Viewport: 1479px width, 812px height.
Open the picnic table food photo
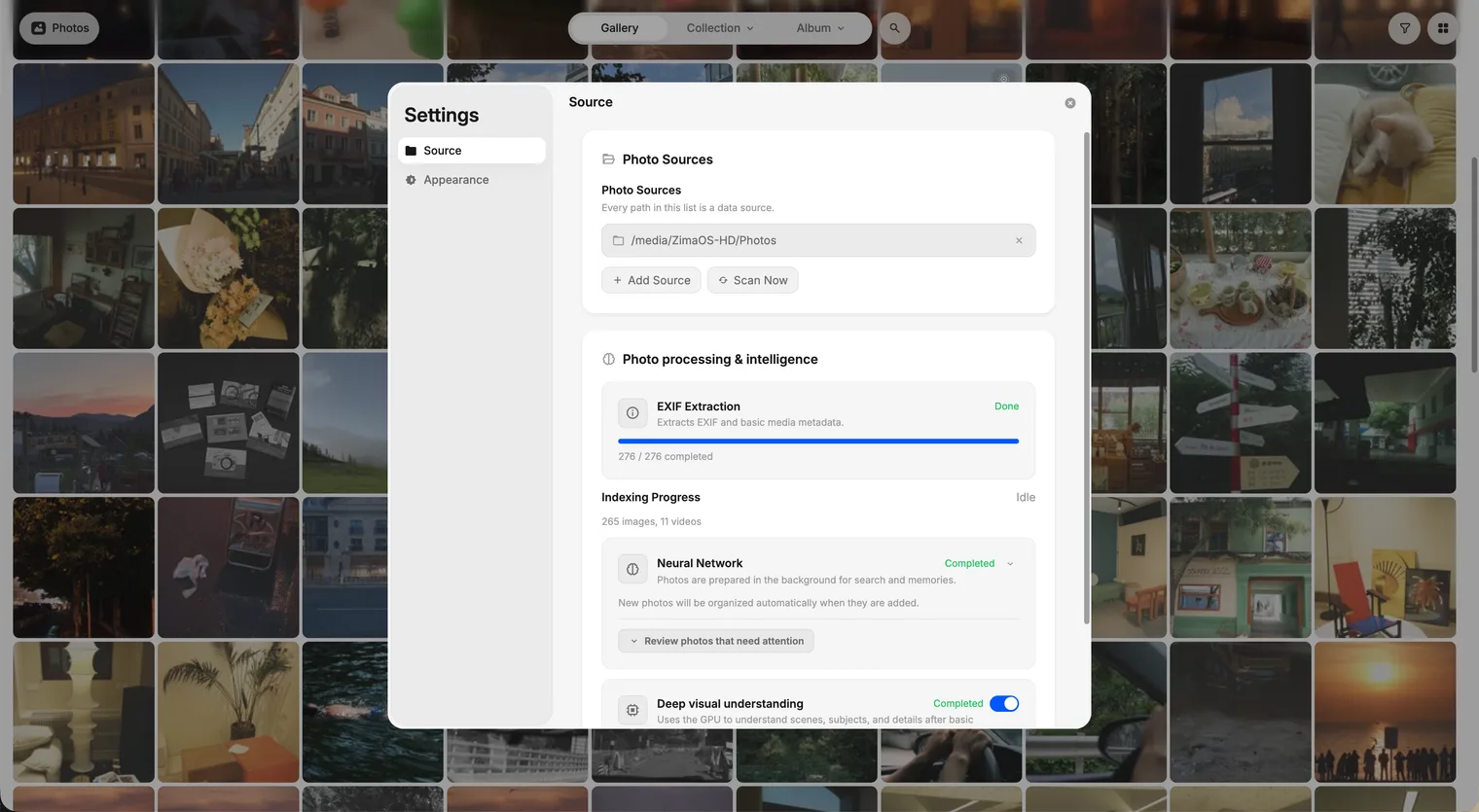point(1241,278)
